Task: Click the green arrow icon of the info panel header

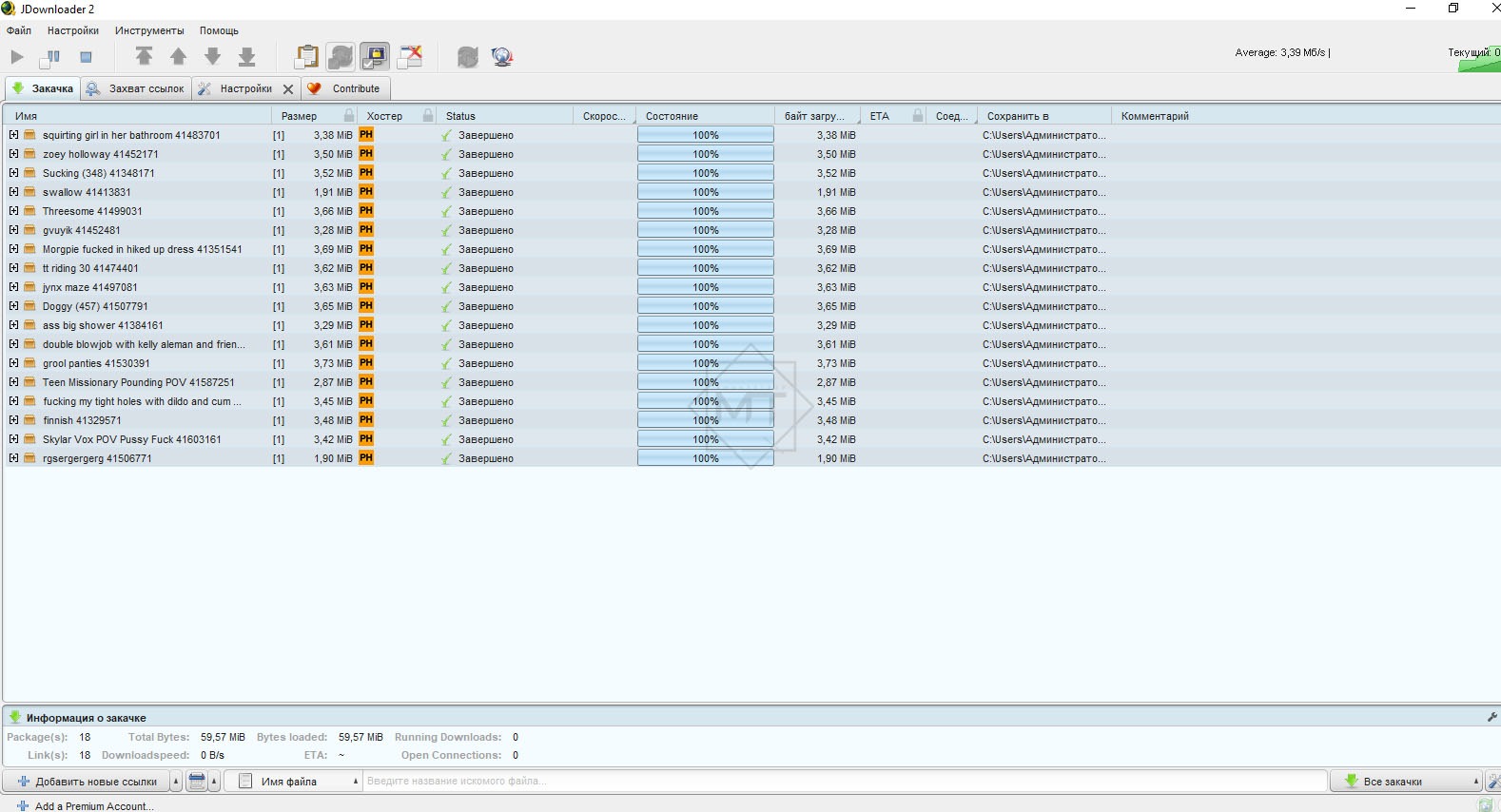Action: tap(15, 717)
